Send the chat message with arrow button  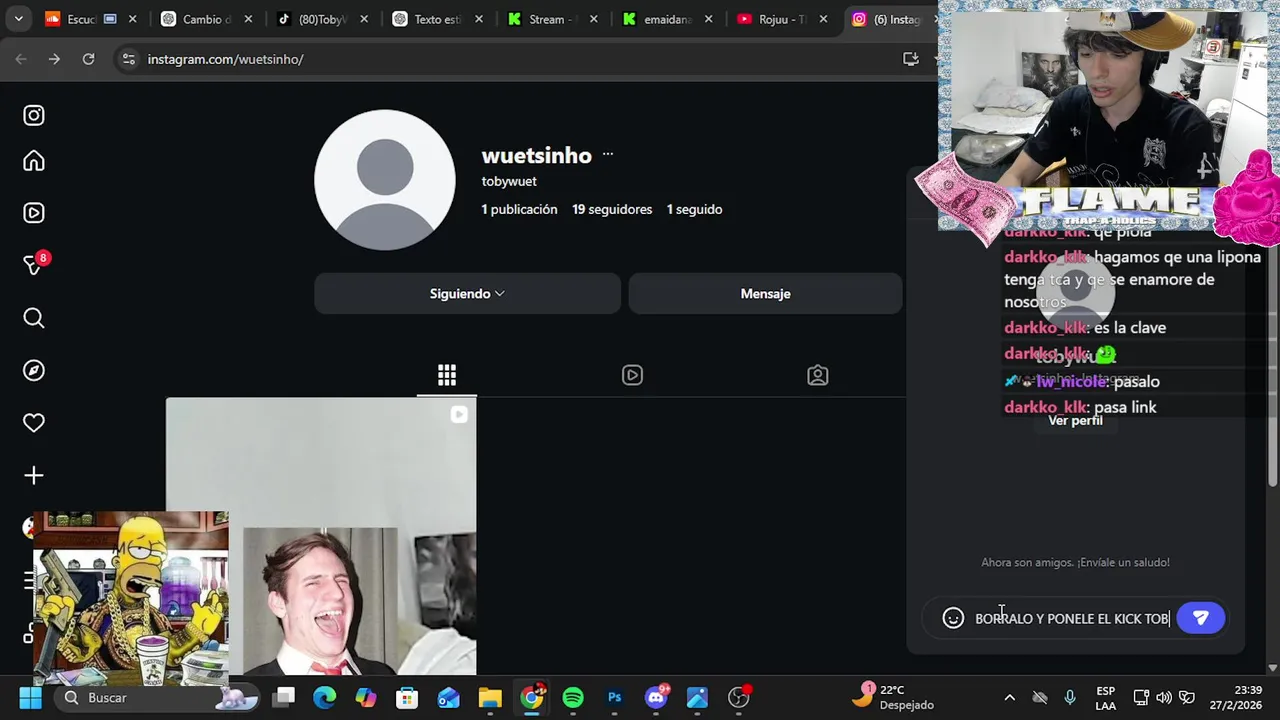pyautogui.click(x=1201, y=618)
